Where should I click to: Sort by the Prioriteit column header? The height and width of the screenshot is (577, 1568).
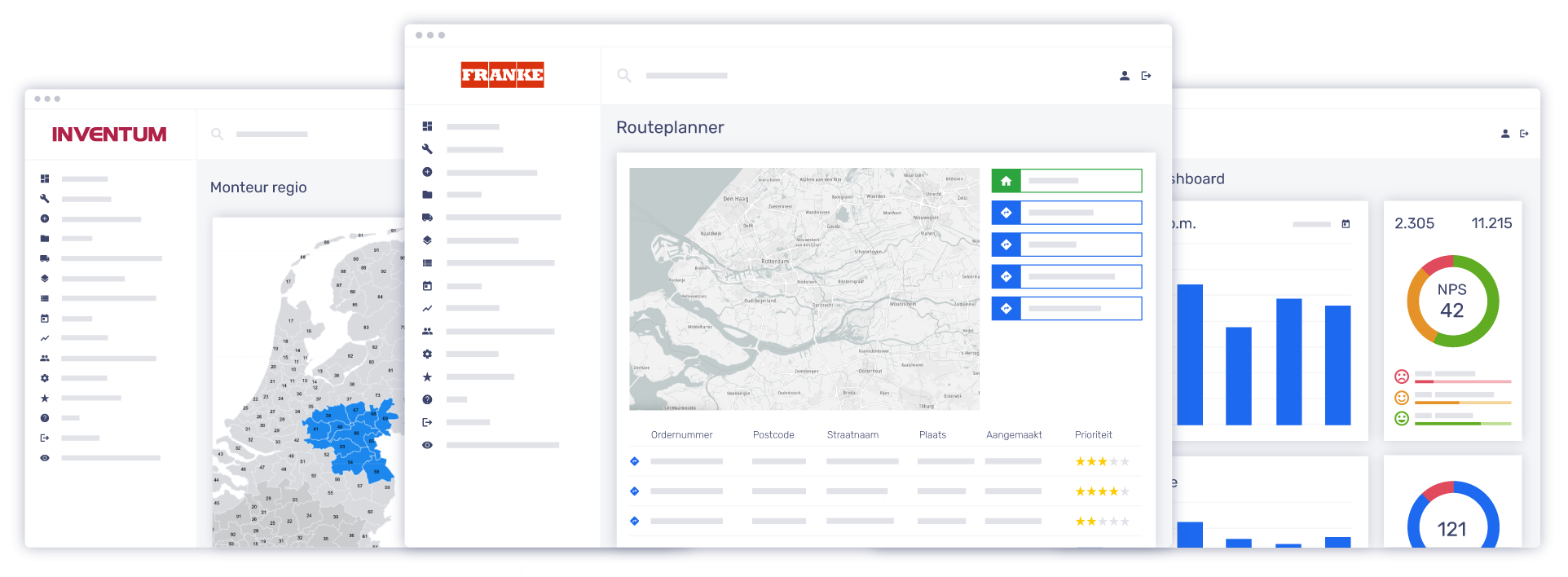pos(1093,435)
